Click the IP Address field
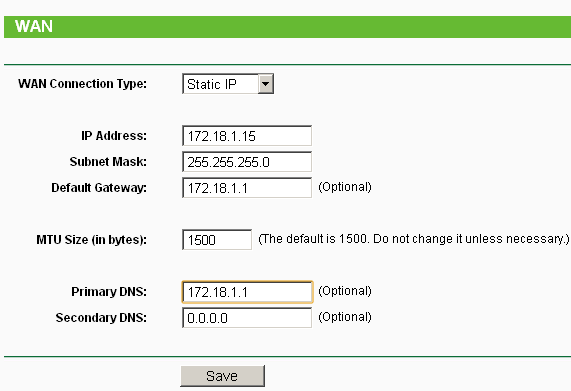571x391 pixels. click(247, 136)
